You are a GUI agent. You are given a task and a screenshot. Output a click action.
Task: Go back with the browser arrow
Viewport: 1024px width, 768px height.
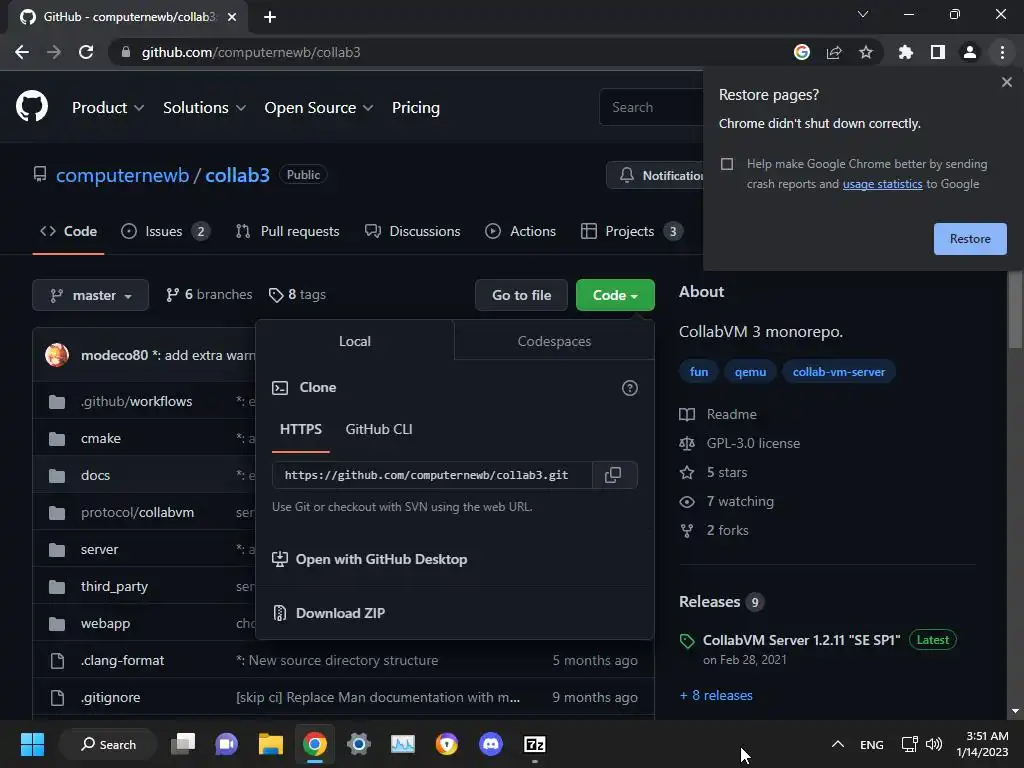[22, 52]
